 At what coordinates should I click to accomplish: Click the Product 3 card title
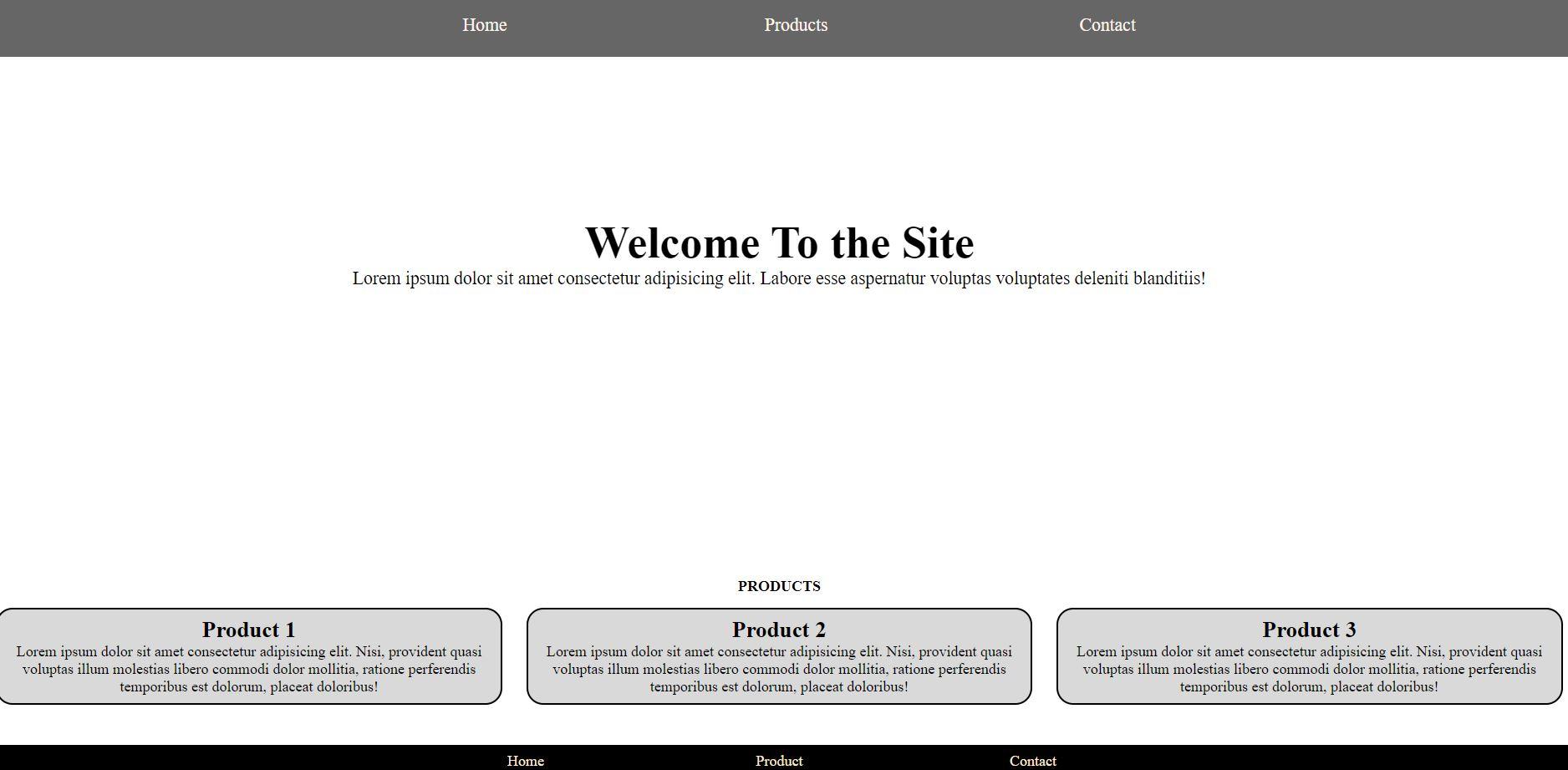click(1309, 630)
